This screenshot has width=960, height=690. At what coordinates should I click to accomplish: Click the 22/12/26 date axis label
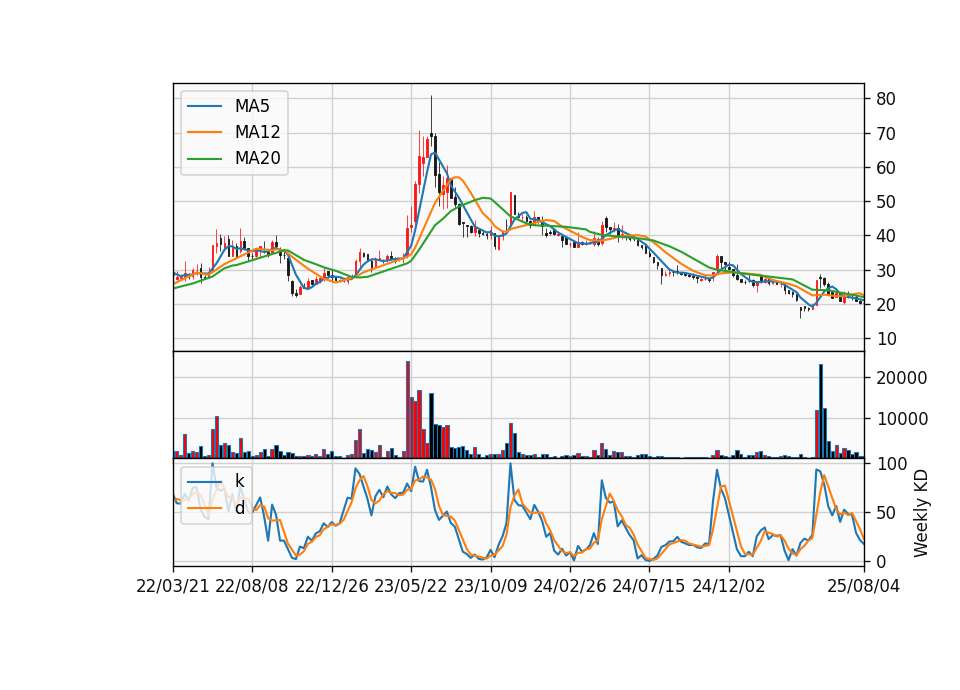click(332, 586)
